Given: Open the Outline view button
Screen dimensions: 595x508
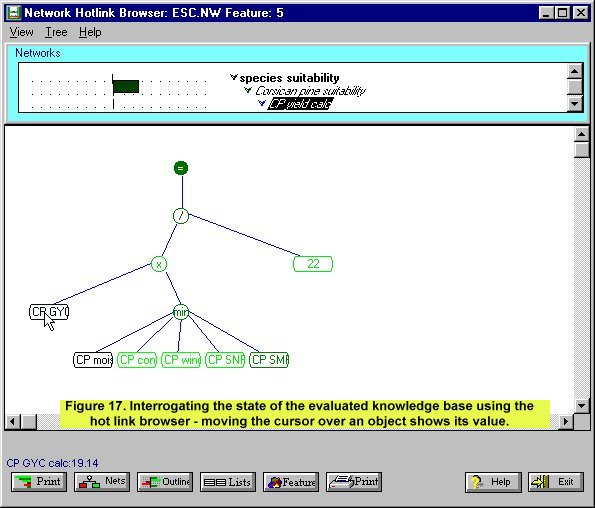Looking at the screenshot, I should (x=165, y=482).
